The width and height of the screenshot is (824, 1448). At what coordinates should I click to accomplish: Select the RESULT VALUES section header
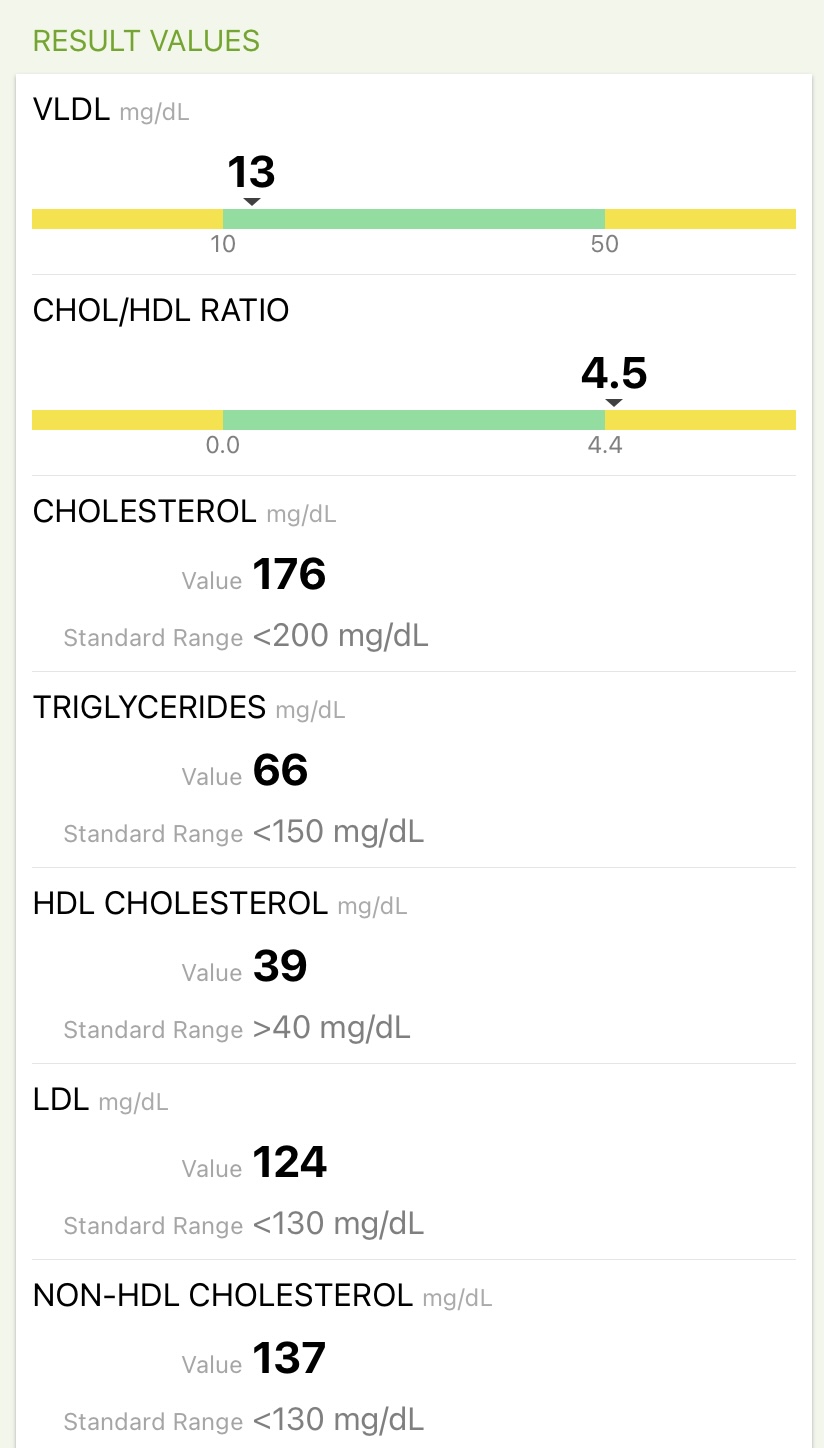(x=146, y=41)
